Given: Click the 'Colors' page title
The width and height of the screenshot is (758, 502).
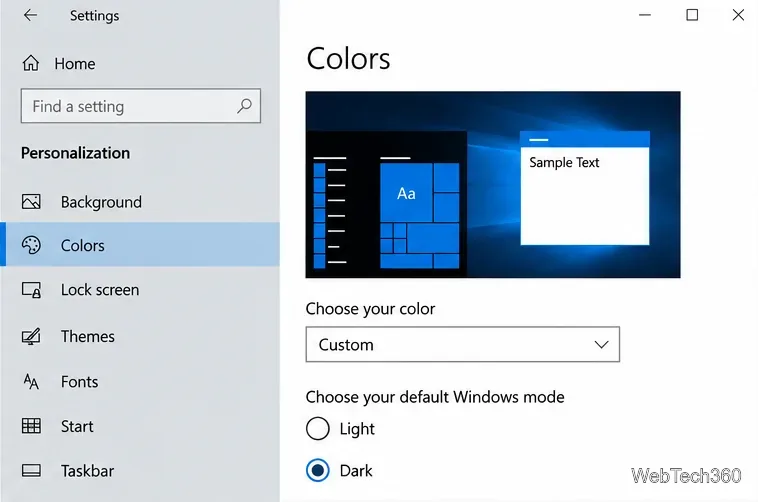Looking at the screenshot, I should click(348, 59).
